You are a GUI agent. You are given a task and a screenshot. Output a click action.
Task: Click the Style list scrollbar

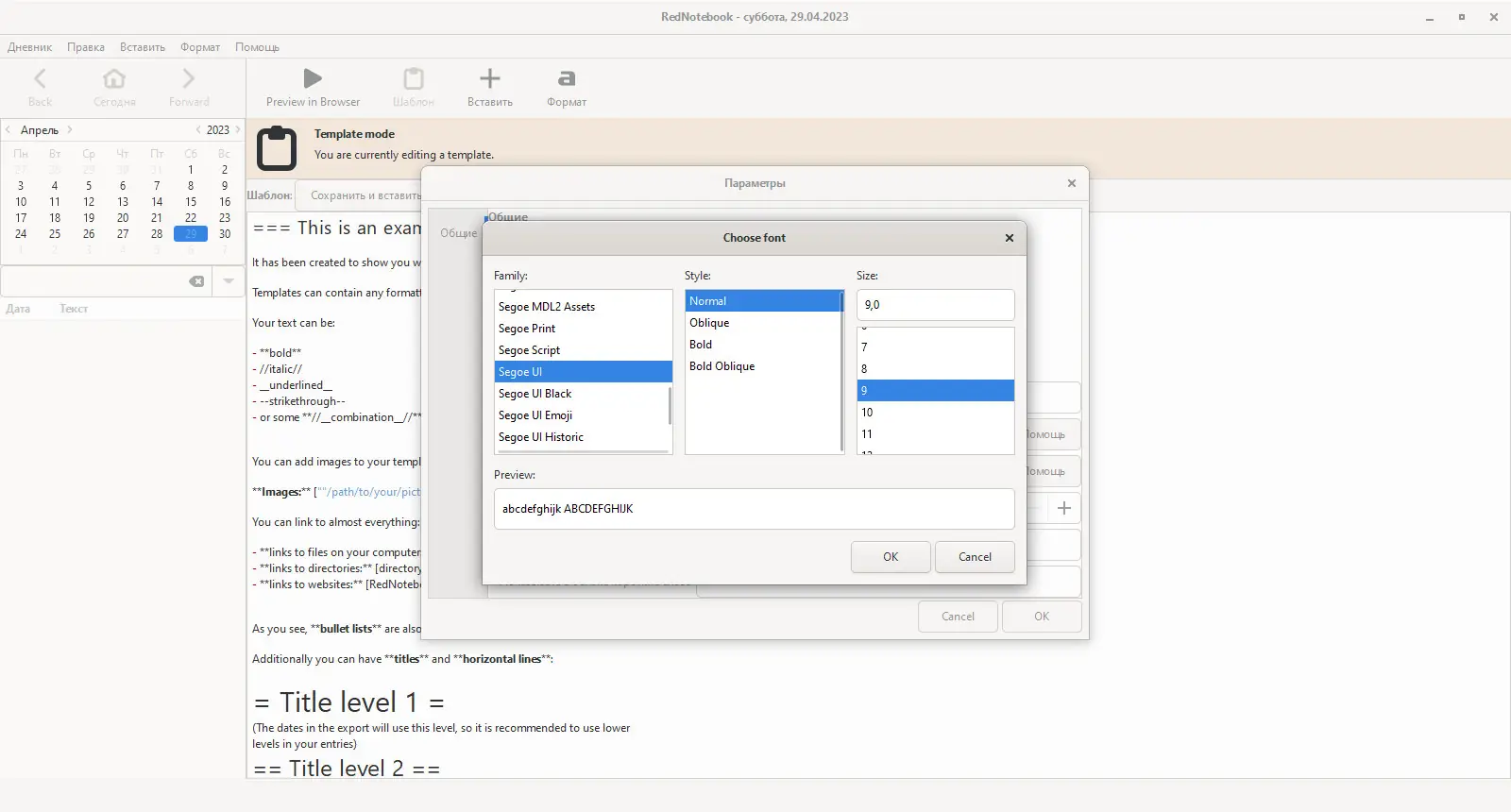point(841,372)
